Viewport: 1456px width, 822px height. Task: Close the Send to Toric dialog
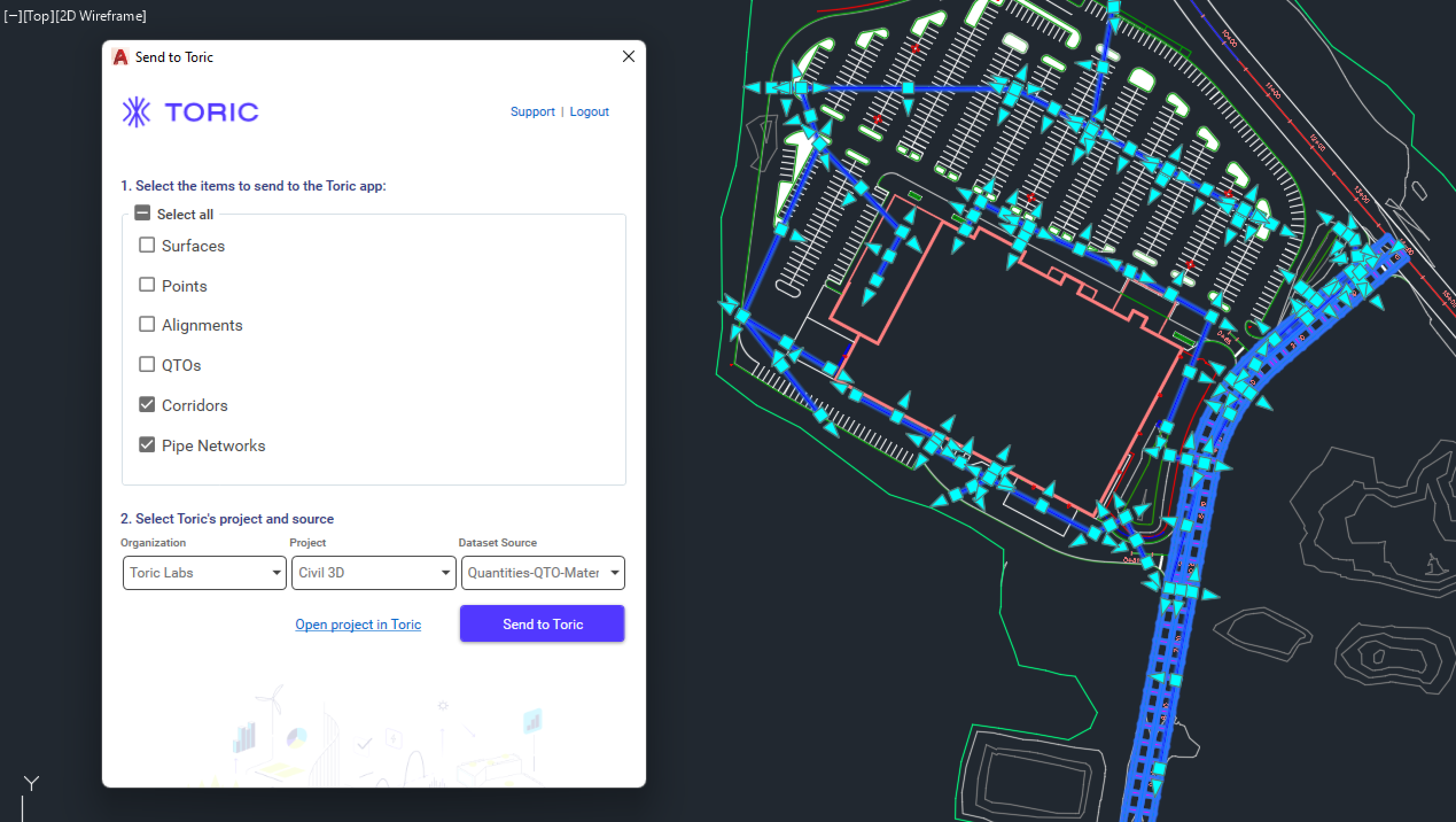(629, 56)
